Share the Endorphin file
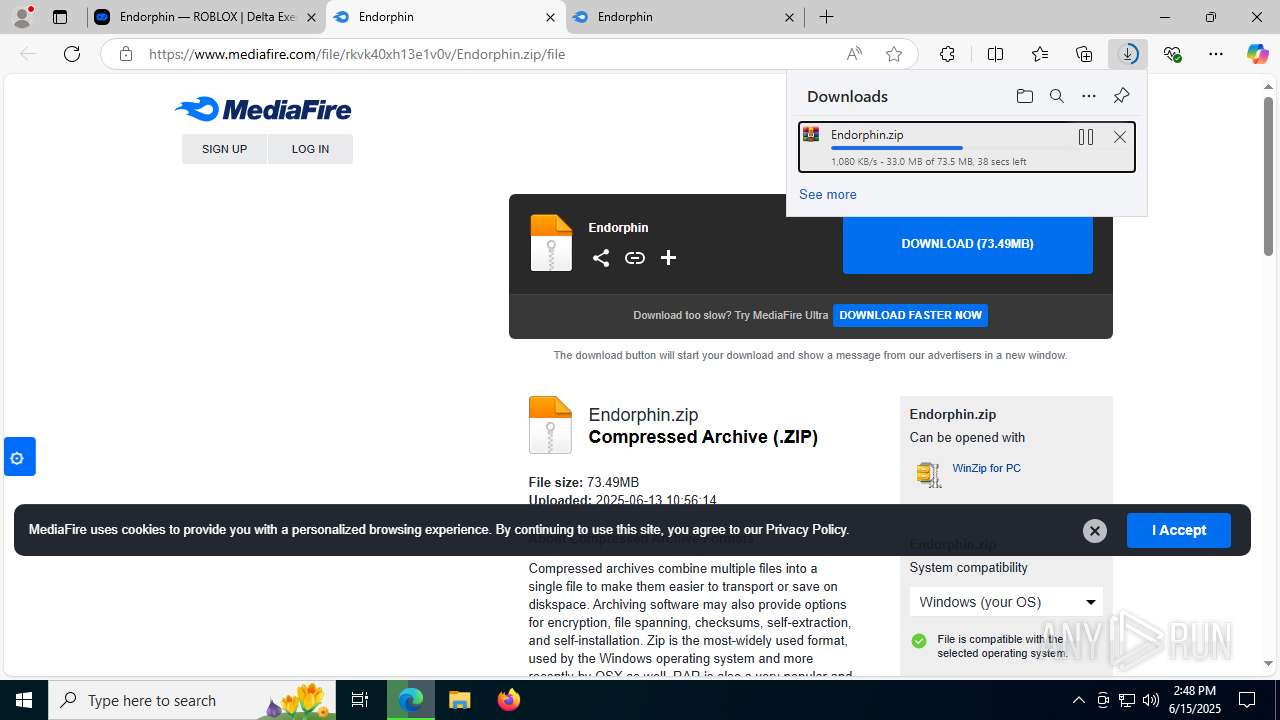 (600, 258)
